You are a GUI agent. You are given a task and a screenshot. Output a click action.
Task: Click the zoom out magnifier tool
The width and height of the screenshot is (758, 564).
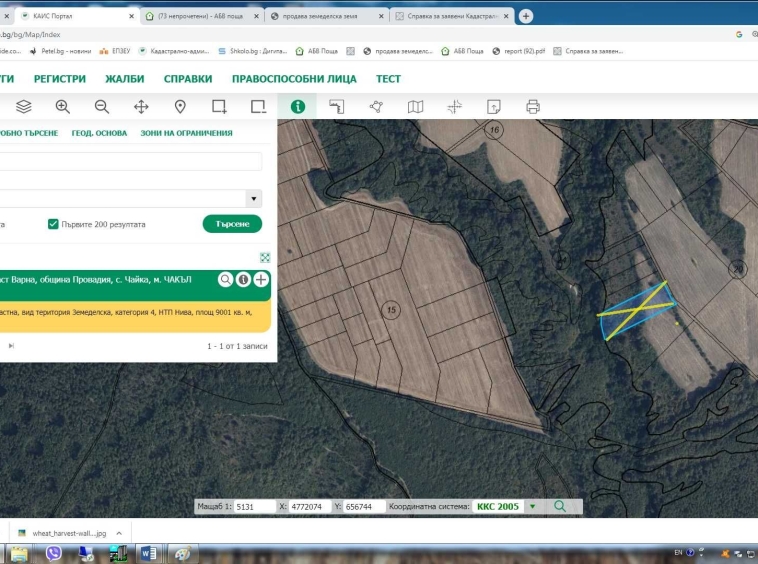(102, 107)
